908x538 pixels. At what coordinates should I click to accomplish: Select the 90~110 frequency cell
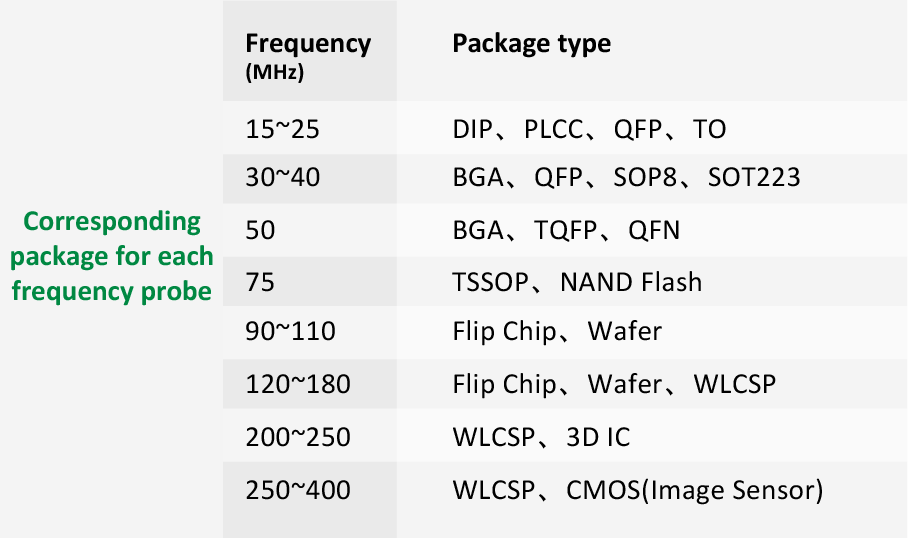click(x=290, y=331)
